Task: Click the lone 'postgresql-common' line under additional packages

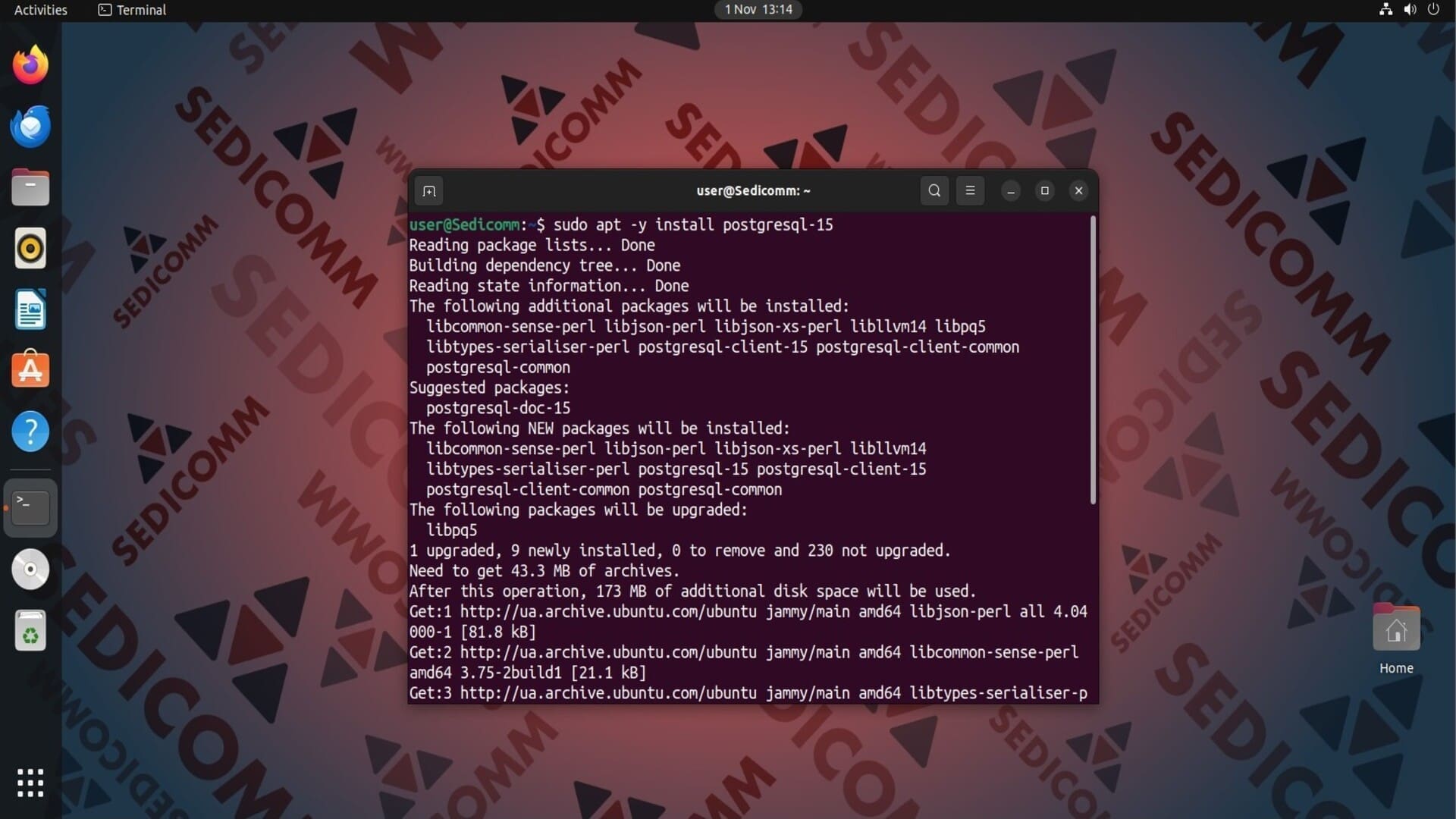Action: pos(498,368)
